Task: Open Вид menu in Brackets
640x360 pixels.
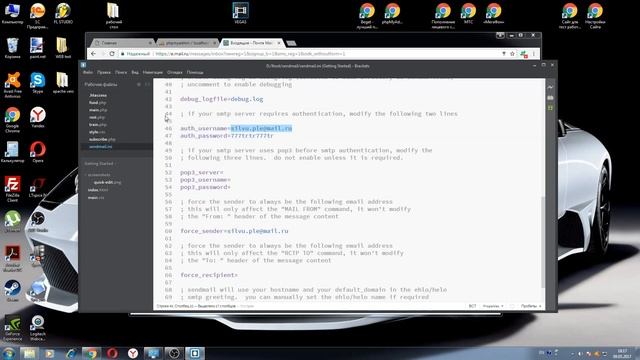Action: [x=135, y=72]
